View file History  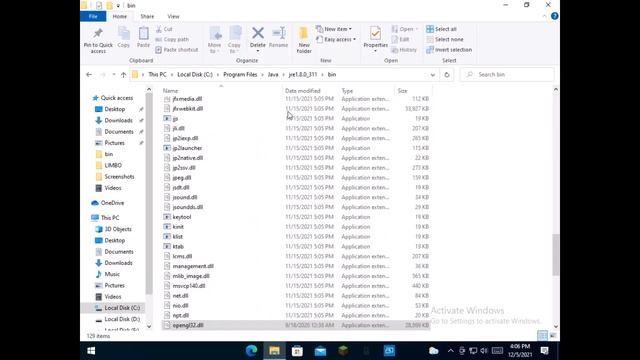(404, 50)
